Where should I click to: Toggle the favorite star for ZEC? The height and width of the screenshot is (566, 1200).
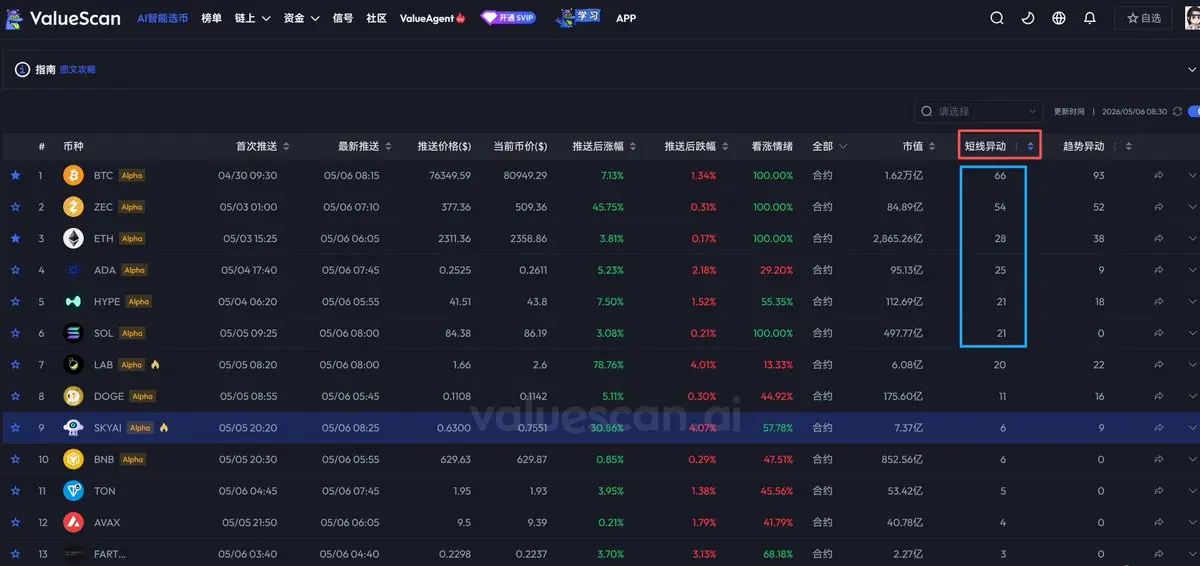tap(15, 207)
